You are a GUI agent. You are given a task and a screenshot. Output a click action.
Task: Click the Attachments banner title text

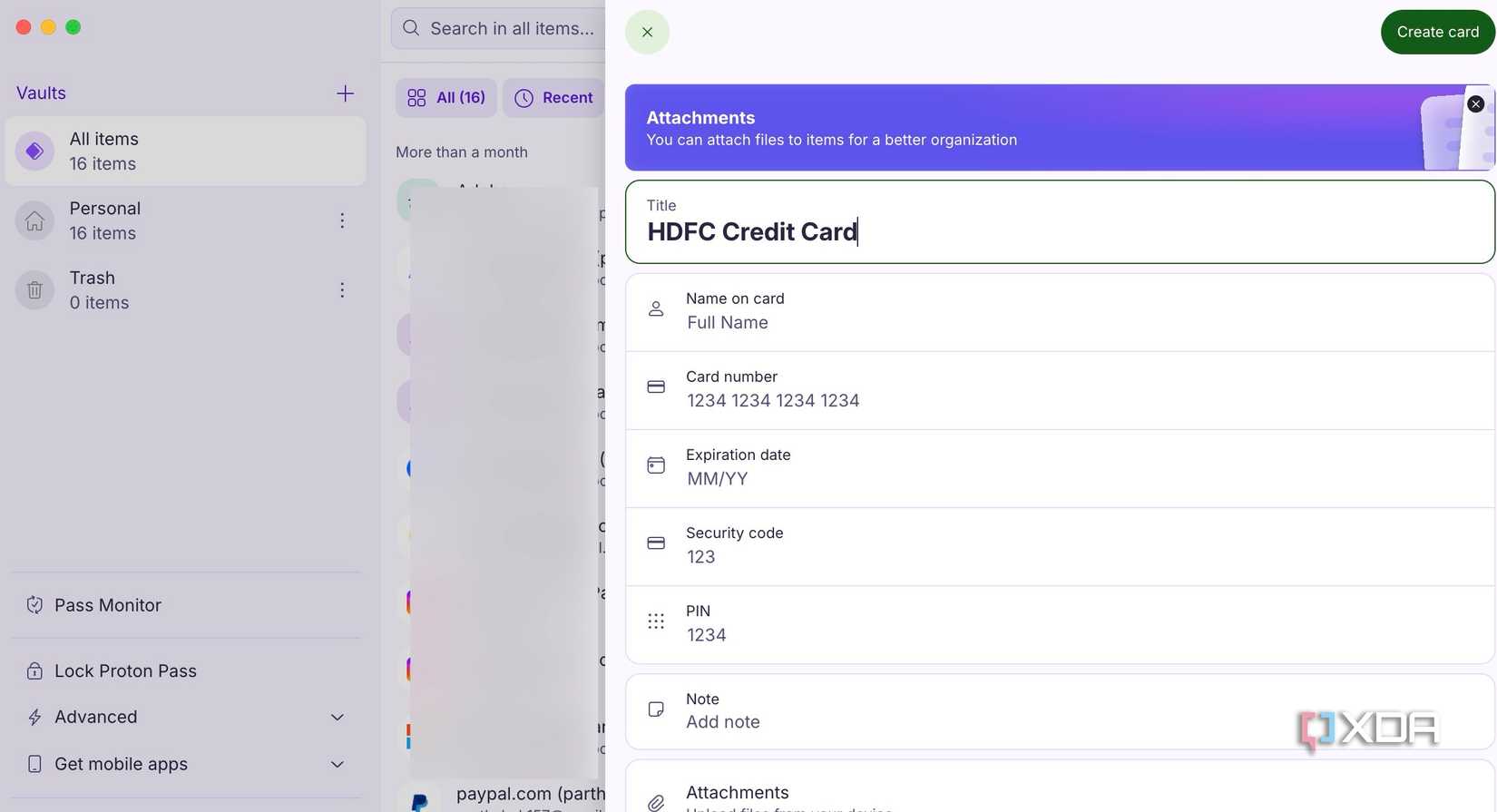pos(700,118)
